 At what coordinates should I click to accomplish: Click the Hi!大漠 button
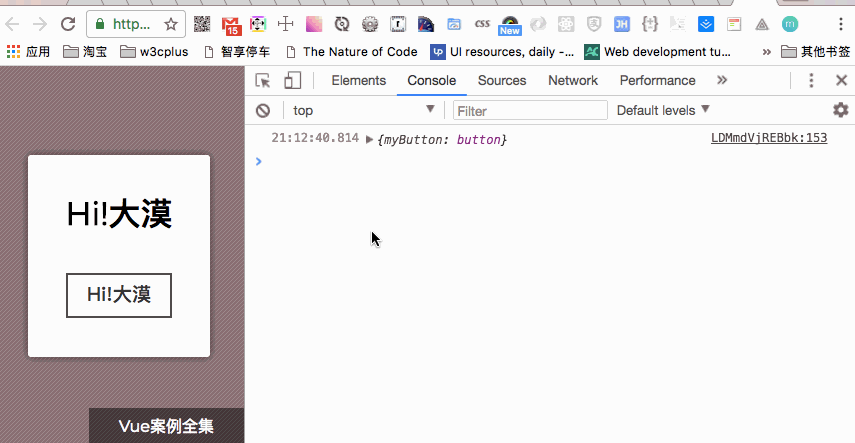click(119, 295)
